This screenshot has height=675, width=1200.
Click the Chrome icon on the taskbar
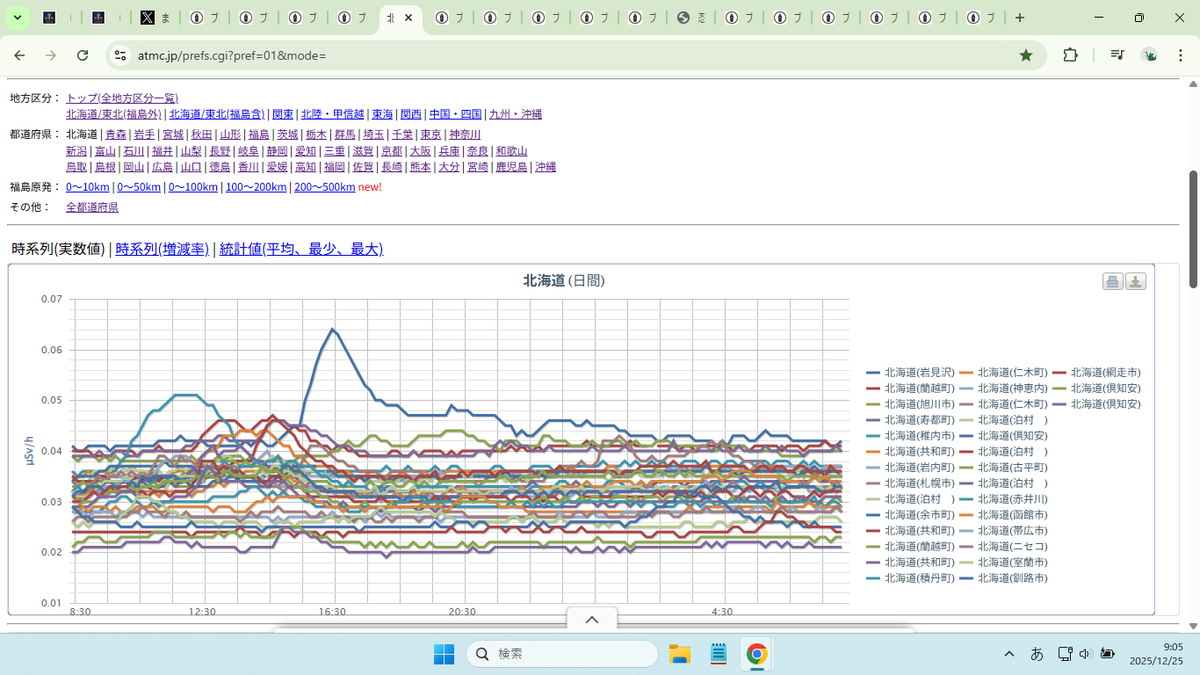[x=757, y=654]
